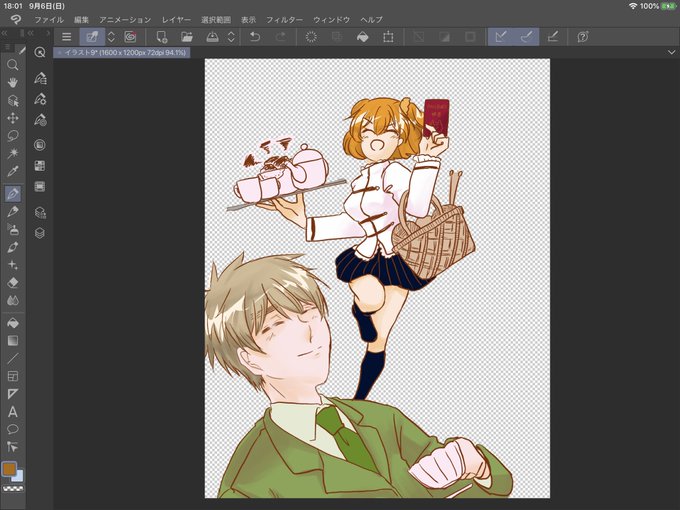The image size is (680, 510).
Task: Open the Layer palette icon
Action: (39, 233)
